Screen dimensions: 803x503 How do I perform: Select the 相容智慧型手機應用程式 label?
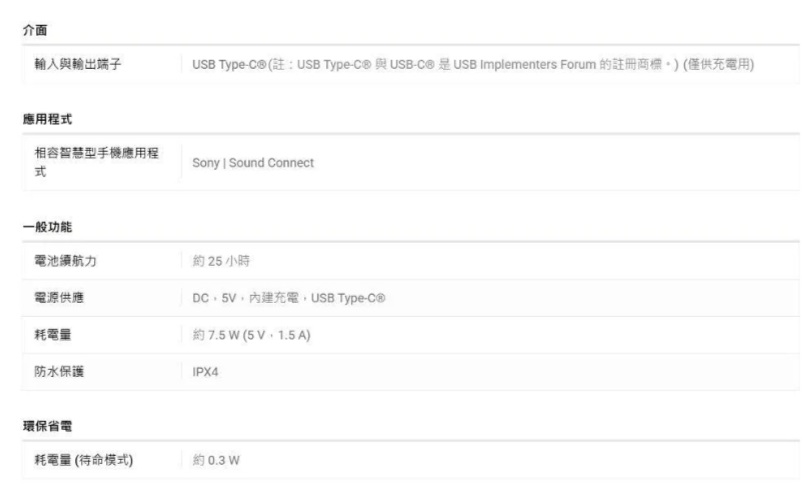click(x=96, y=162)
